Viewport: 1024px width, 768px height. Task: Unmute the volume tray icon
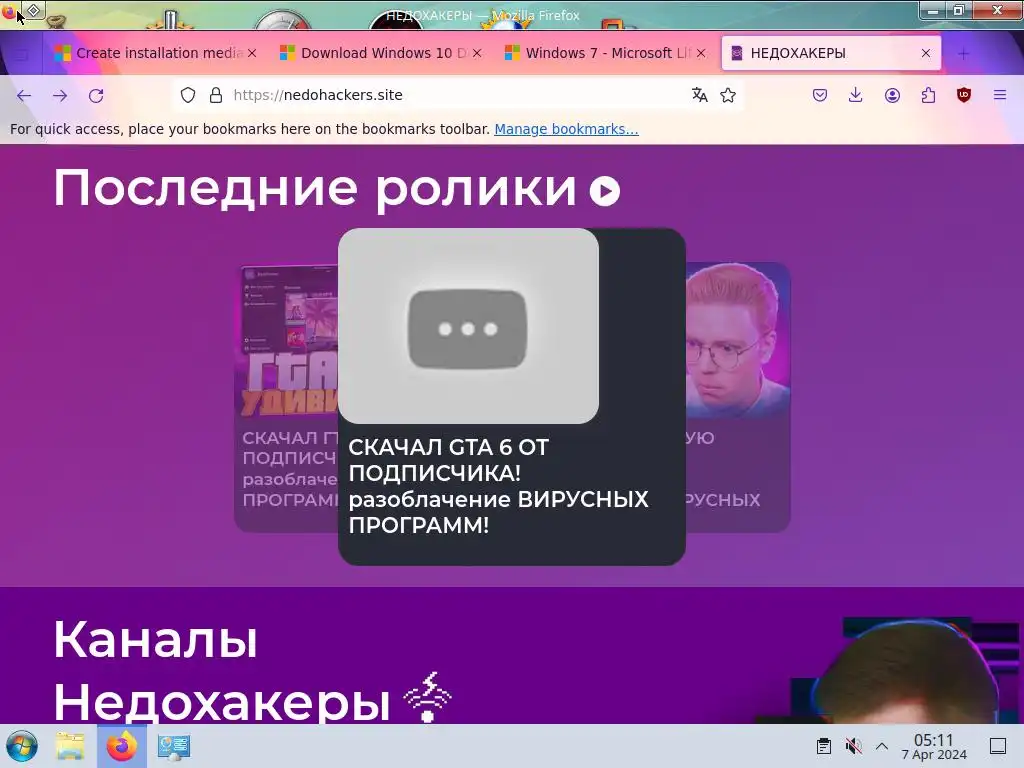point(853,746)
